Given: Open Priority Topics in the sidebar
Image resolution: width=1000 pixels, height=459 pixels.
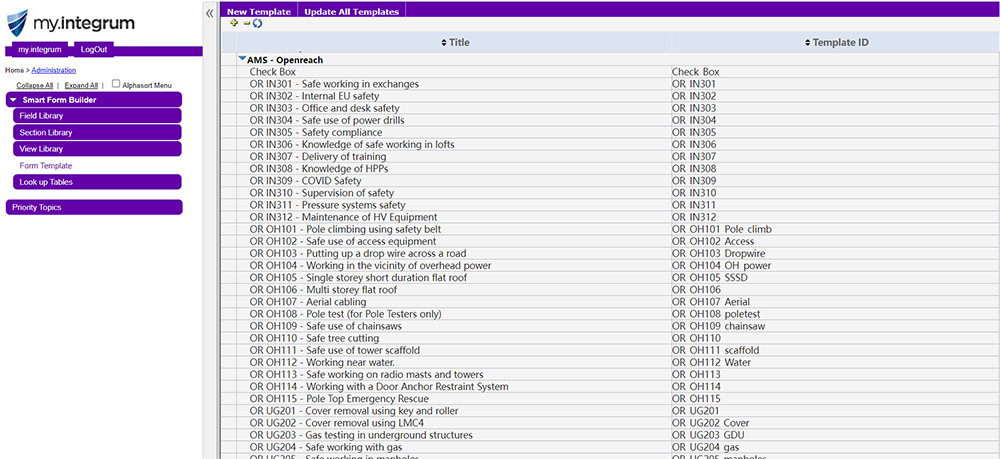Looking at the screenshot, I should (94, 207).
